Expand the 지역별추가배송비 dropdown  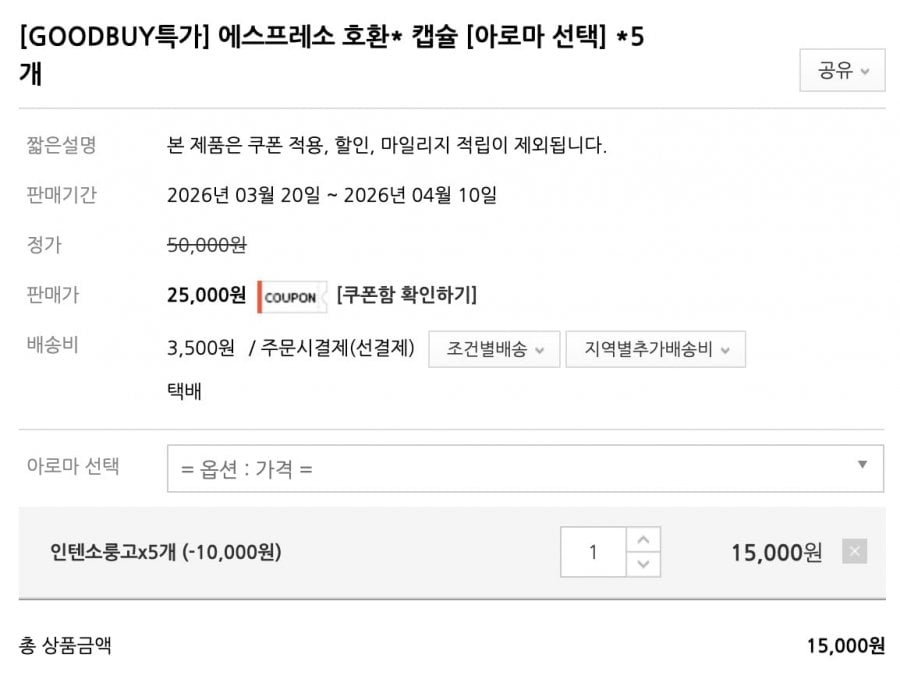[x=655, y=350]
